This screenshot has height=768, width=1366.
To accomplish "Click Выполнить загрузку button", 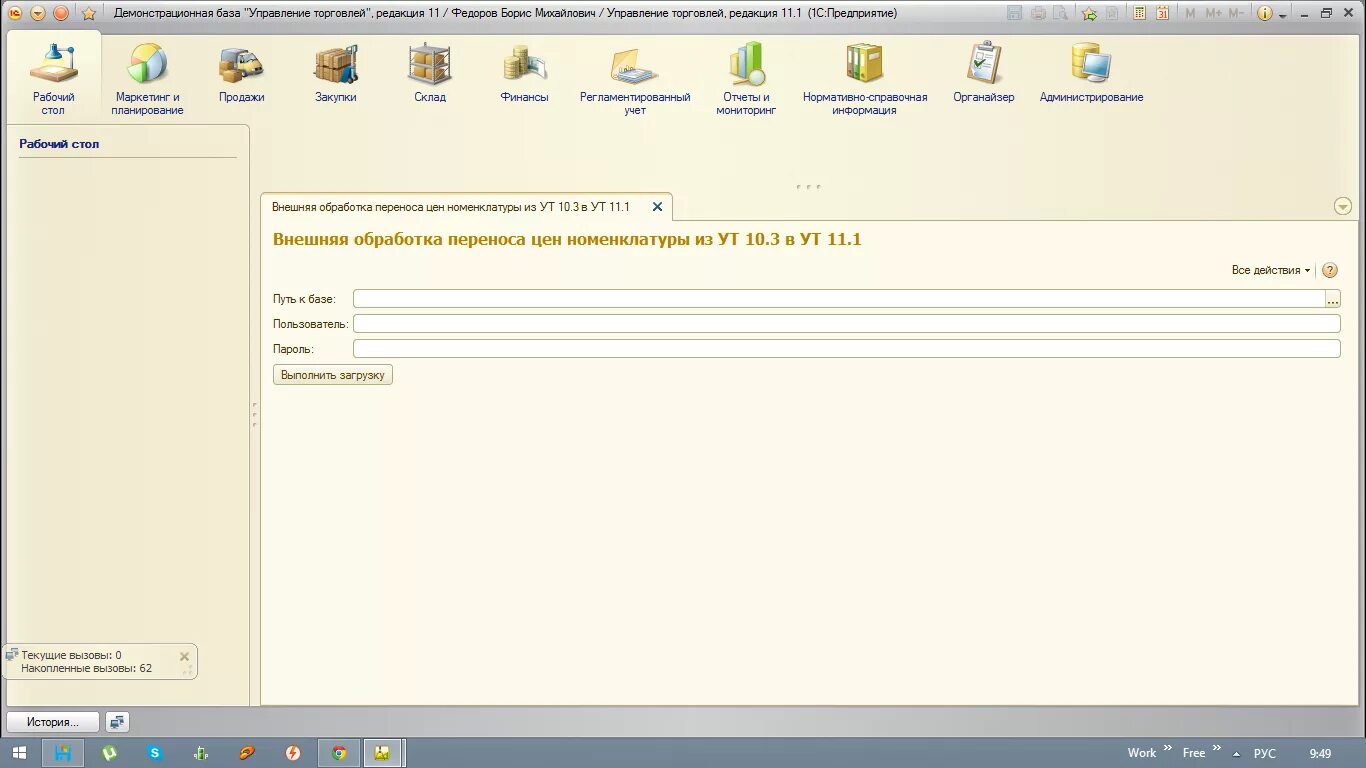I will [333, 375].
